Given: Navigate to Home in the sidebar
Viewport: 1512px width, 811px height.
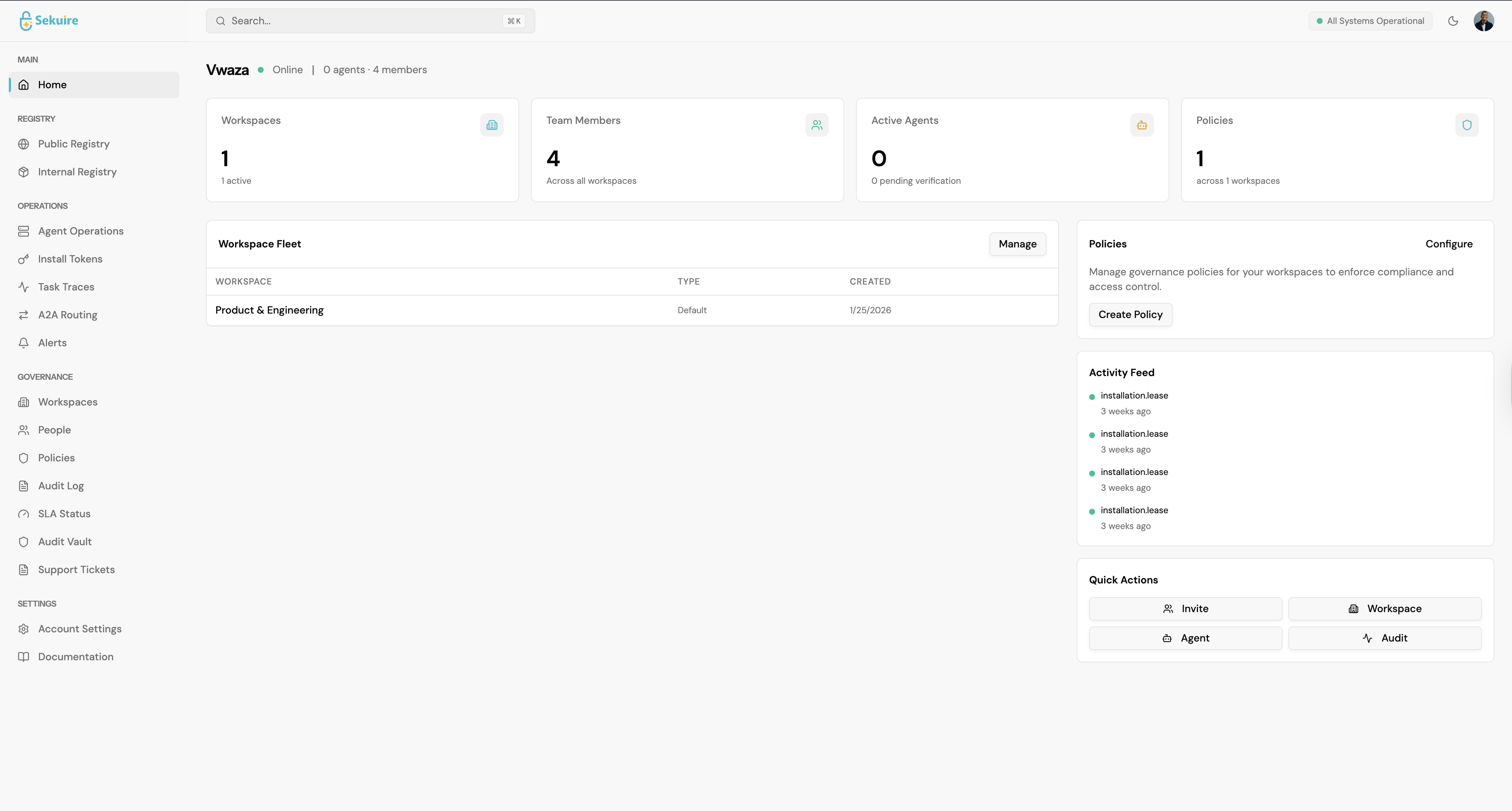Looking at the screenshot, I should pyautogui.click(x=53, y=85).
